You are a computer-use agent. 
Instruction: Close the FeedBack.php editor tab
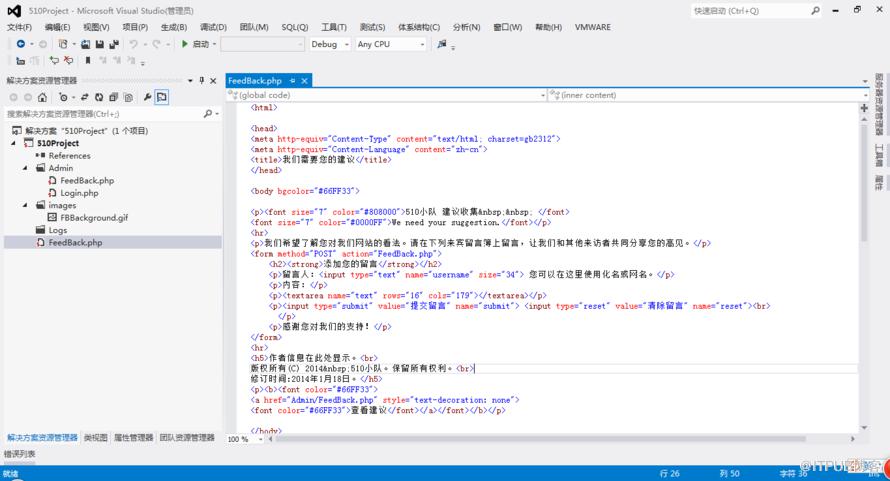click(x=304, y=81)
